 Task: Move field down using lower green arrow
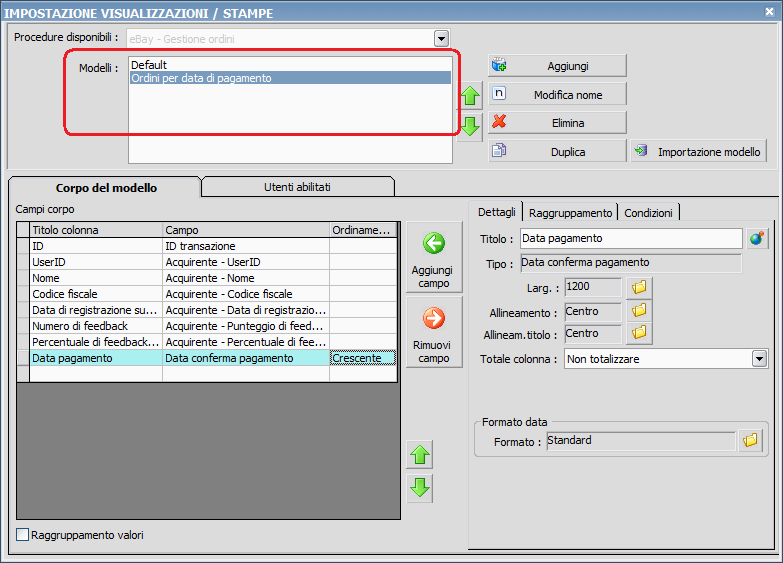point(420,488)
